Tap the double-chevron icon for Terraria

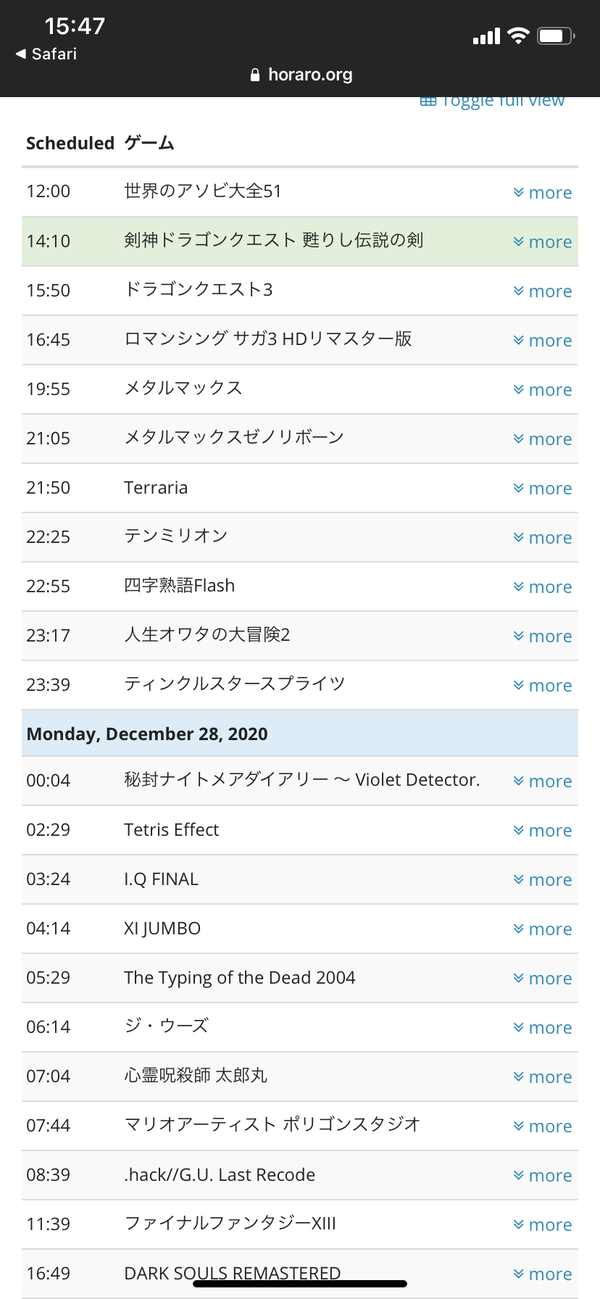518,488
